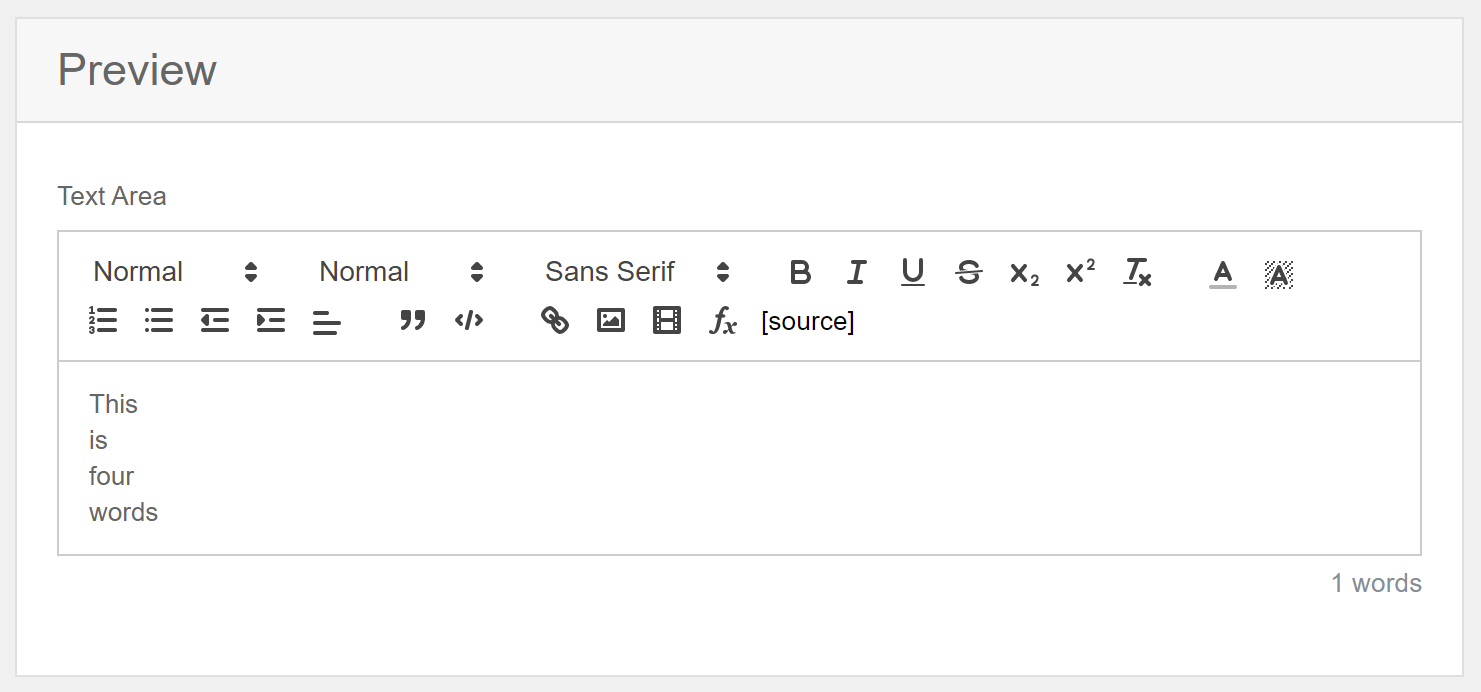Apply subscript formatting
1481x692 pixels.
(1024, 272)
